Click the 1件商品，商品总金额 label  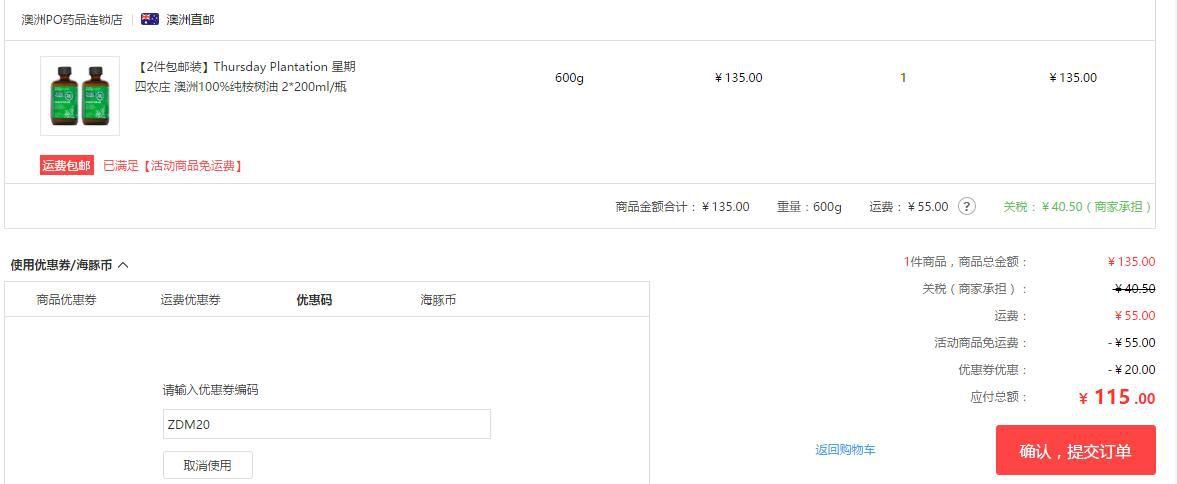965,262
